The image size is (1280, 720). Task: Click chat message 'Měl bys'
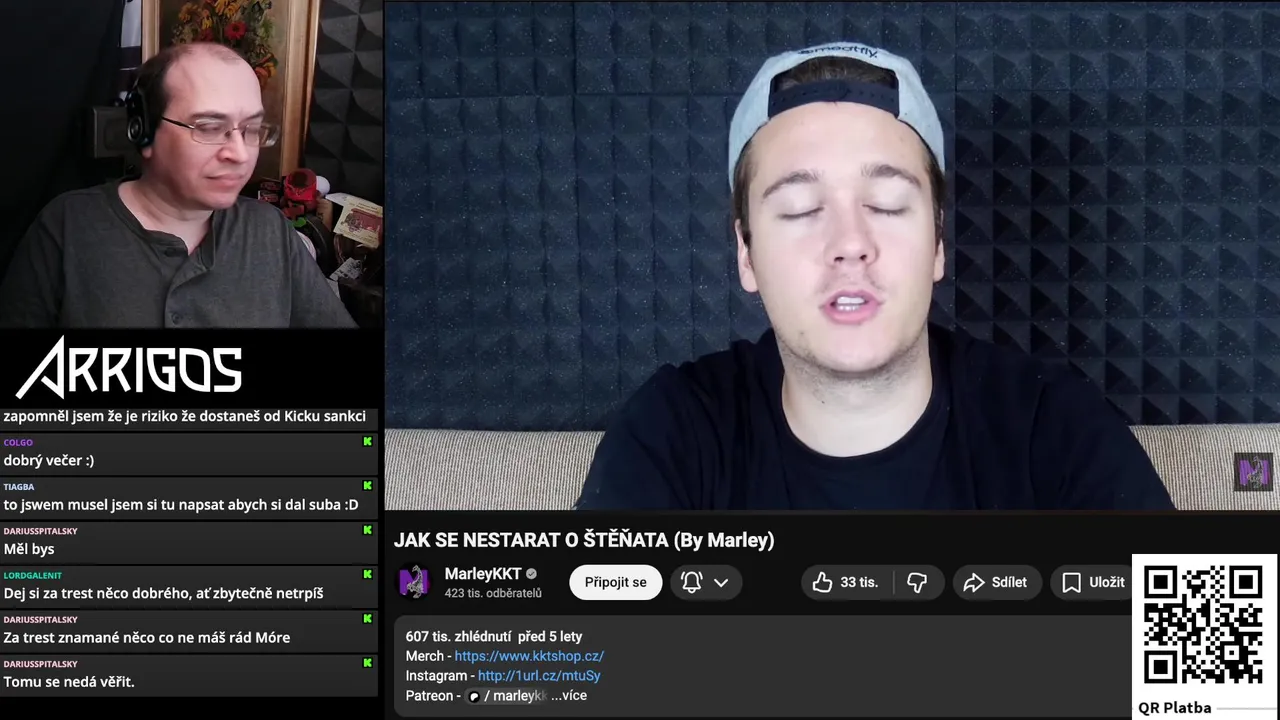pyautogui.click(x=29, y=549)
